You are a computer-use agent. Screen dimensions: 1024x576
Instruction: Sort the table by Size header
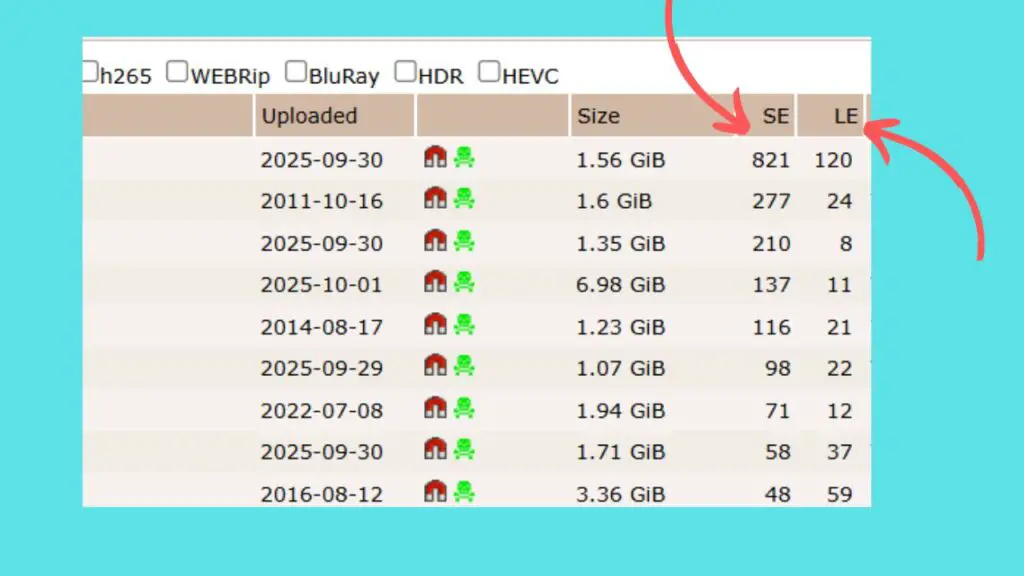tap(598, 116)
